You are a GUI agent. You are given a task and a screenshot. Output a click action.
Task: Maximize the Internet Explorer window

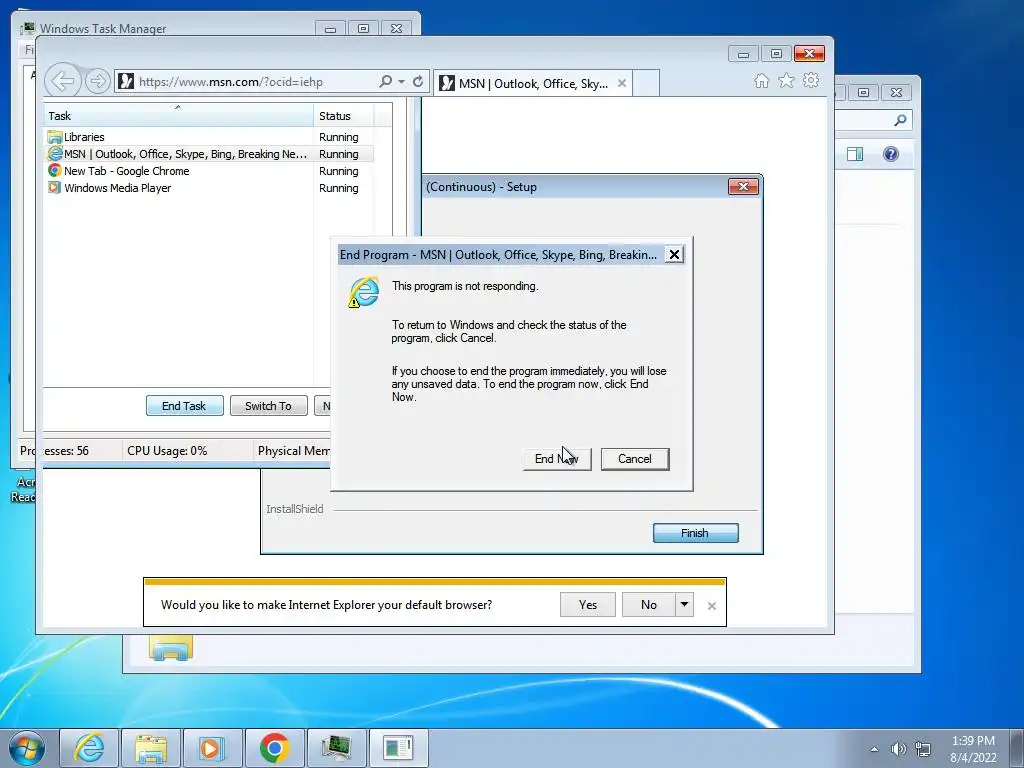(x=776, y=54)
